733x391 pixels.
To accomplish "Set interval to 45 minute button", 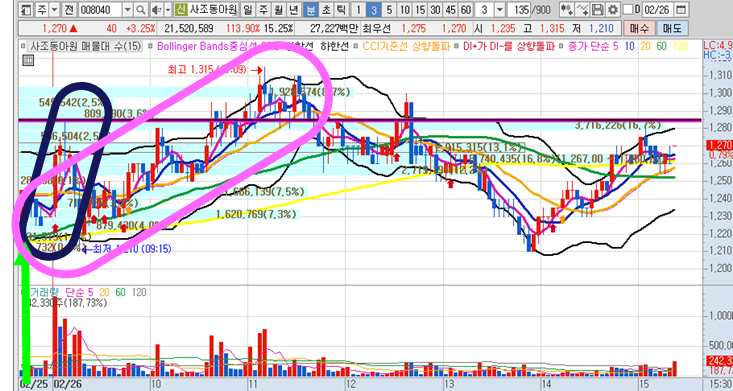I will (x=451, y=9).
